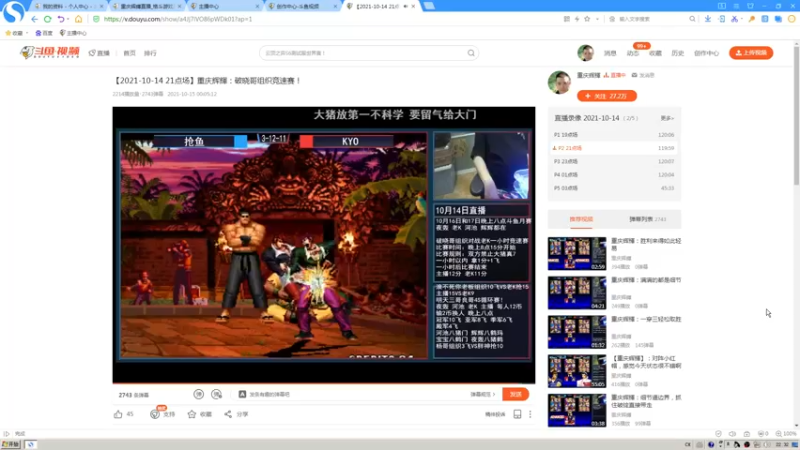The width and height of the screenshot is (800, 450).
Task: Play P1 19点场 recording
Action: [x=614, y=135]
